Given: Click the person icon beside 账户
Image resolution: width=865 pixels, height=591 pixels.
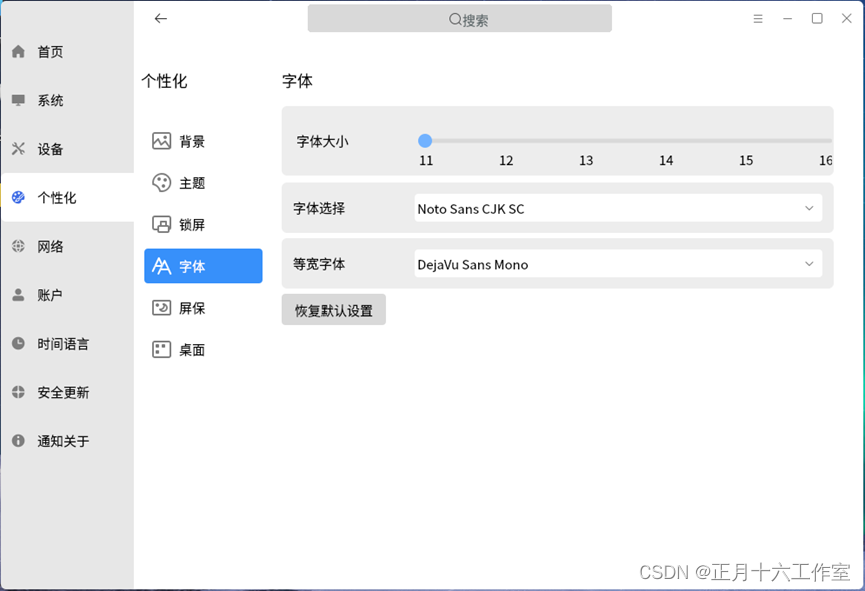Looking at the screenshot, I should (x=18, y=295).
